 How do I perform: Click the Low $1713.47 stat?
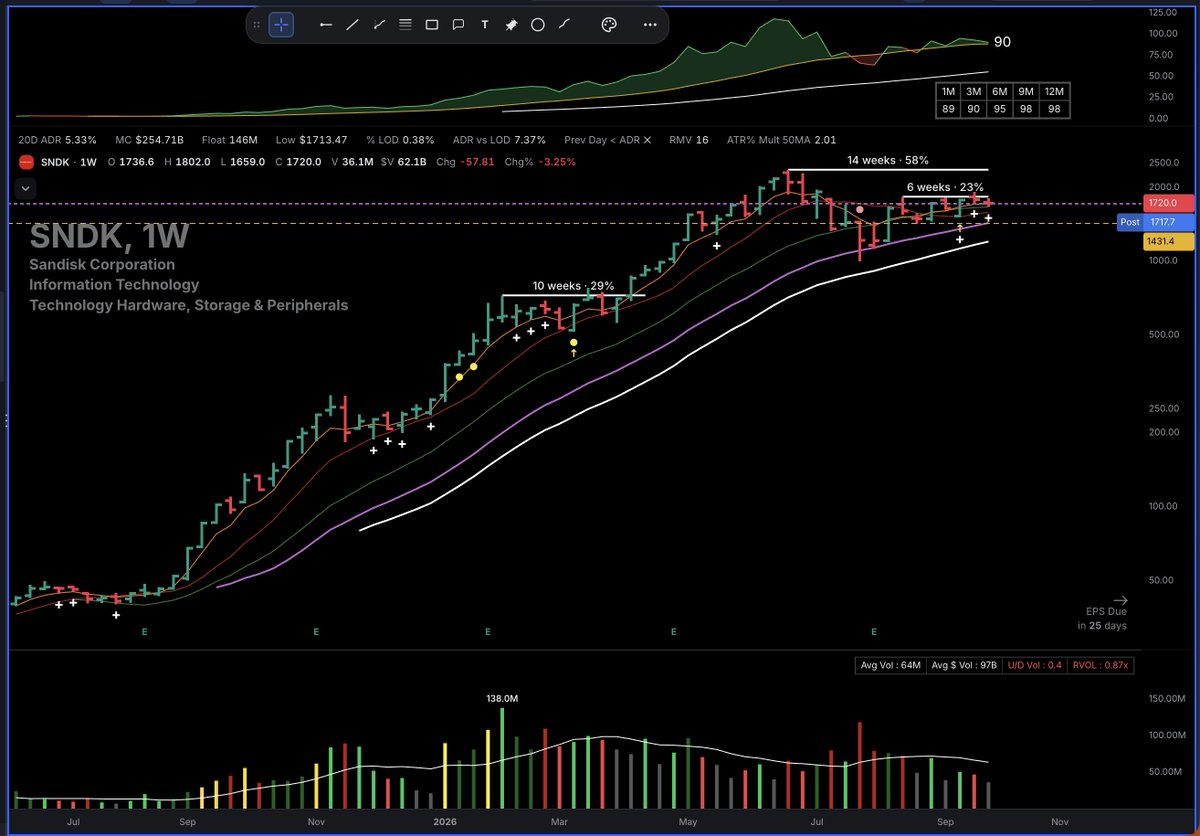(313, 140)
